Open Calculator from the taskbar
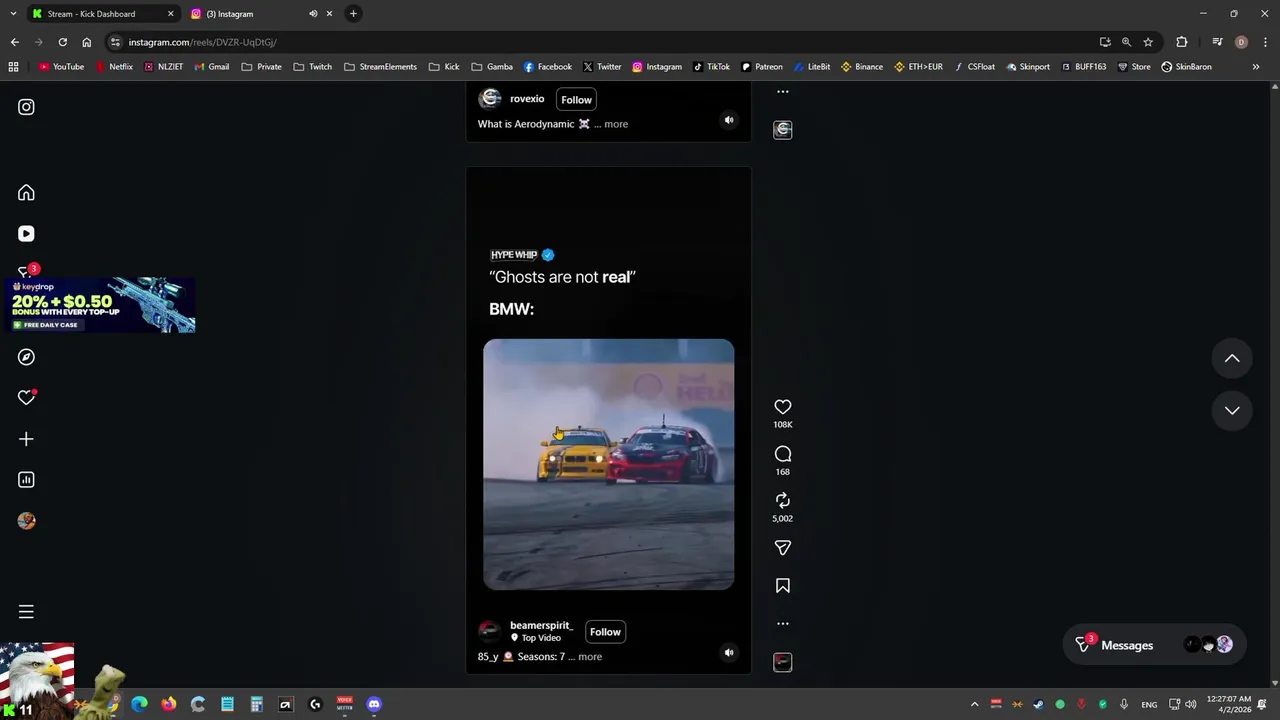Image resolution: width=1280 pixels, height=720 pixels. click(256, 705)
